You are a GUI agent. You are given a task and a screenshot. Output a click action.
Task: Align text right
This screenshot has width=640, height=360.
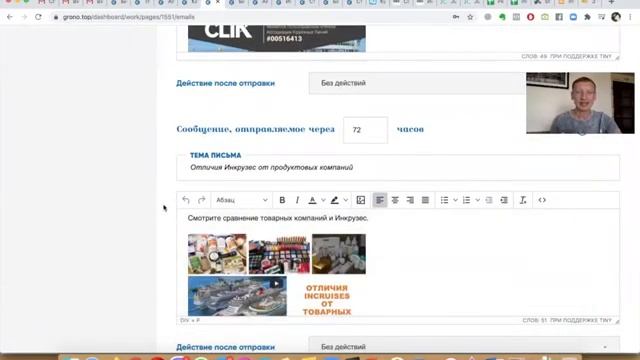pyautogui.click(x=410, y=200)
